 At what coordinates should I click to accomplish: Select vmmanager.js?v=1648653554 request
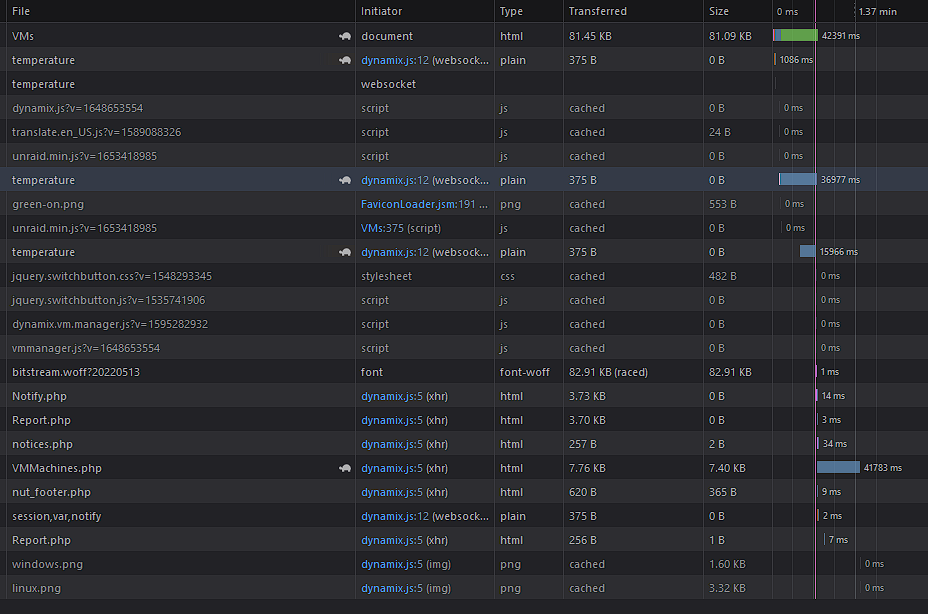86,348
